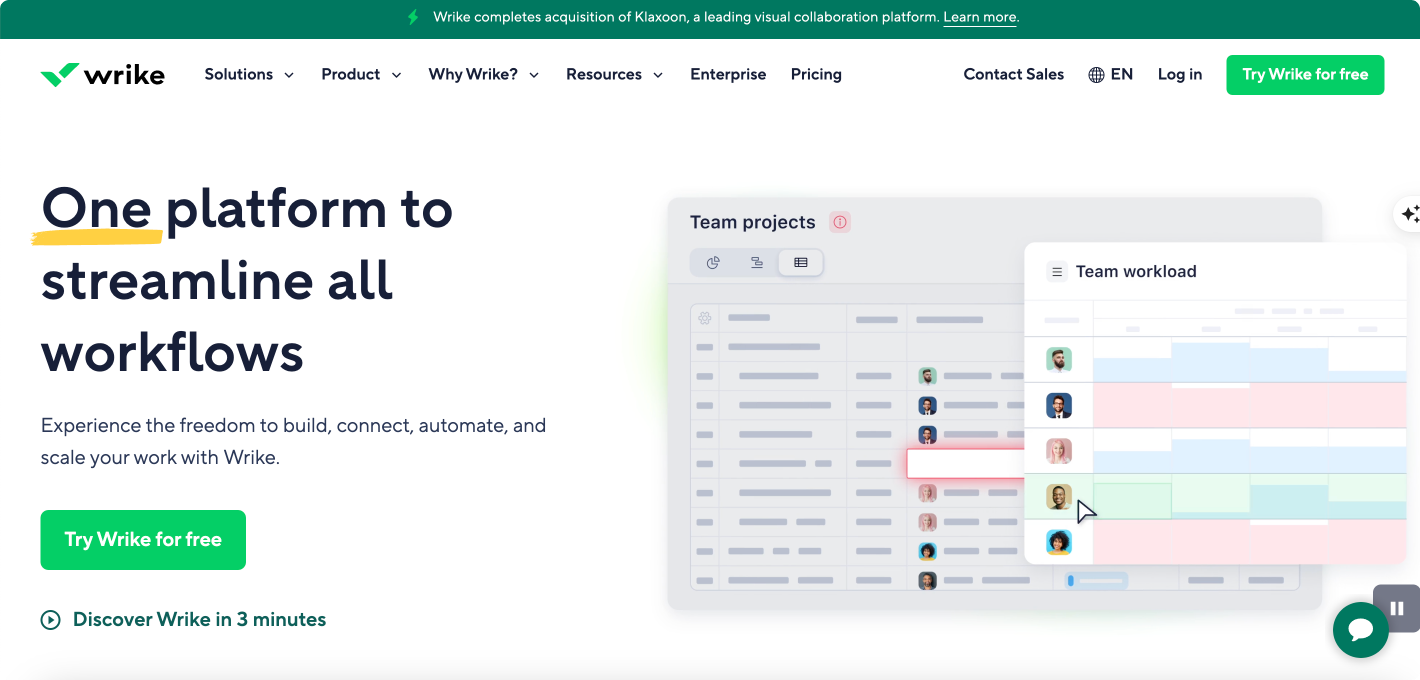Click the hero Try Wrike for free button
Image resolution: width=1420 pixels, height=680 pixels.
[143, 540]
